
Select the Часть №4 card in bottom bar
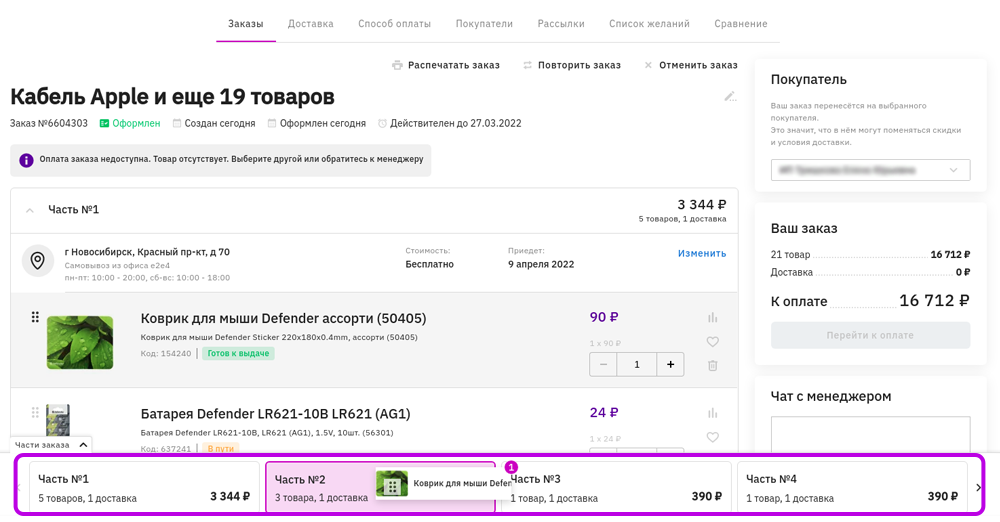[x=852, y=488]
